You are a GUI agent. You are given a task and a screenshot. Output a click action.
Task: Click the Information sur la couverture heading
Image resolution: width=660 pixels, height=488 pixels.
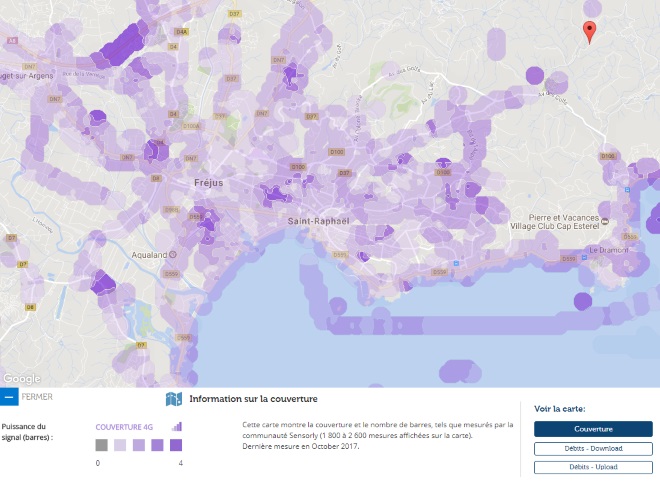tap(243, 400)
